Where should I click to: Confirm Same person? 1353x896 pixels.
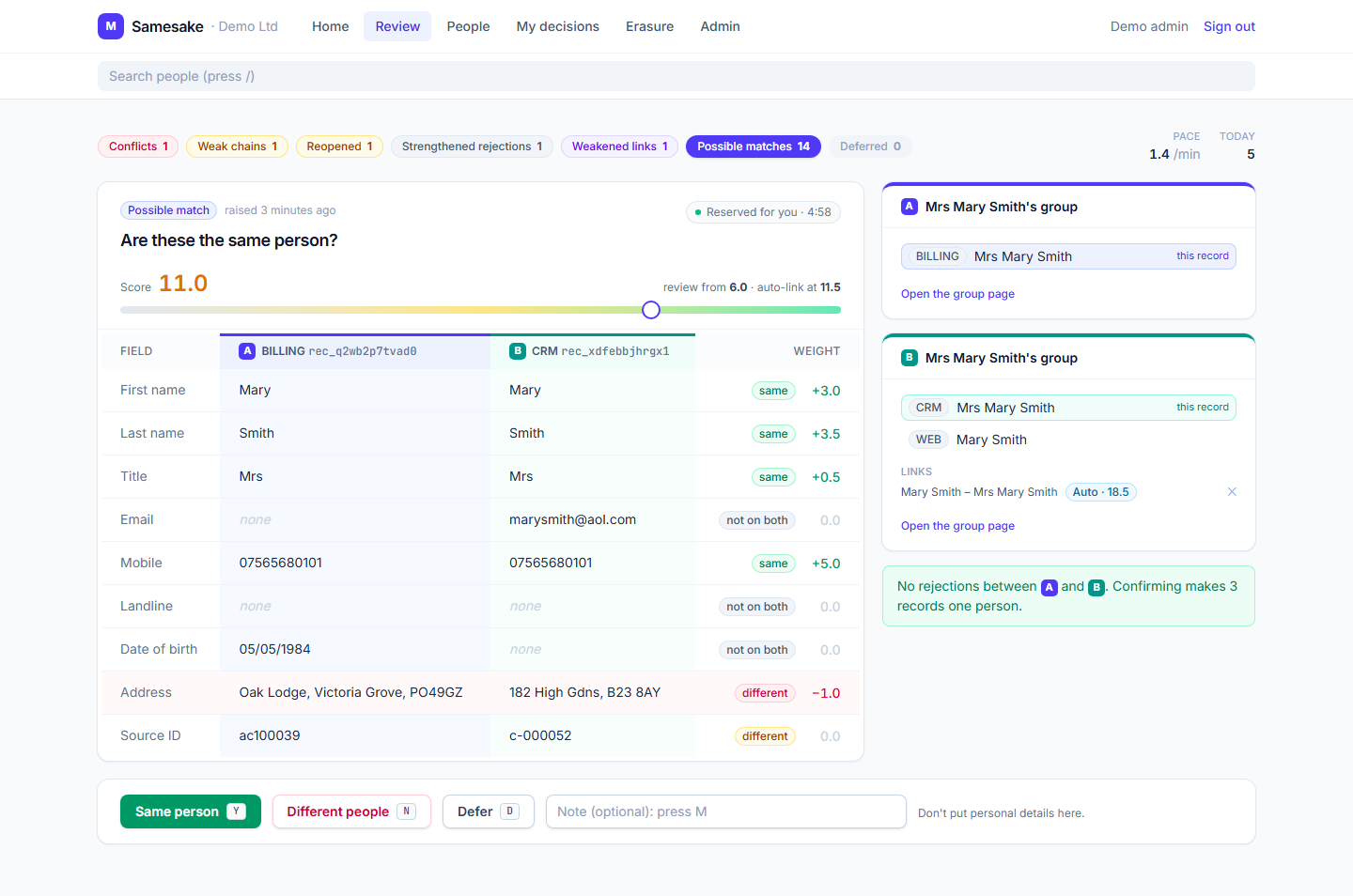pos(191,811)
